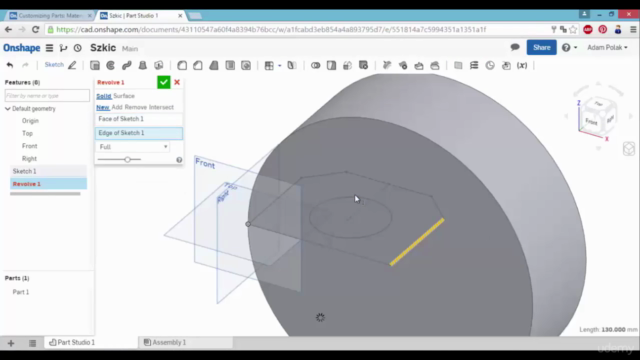Select the Plane tool icon
The height and width of the screenshot is (360, 640).
(458, 65)
